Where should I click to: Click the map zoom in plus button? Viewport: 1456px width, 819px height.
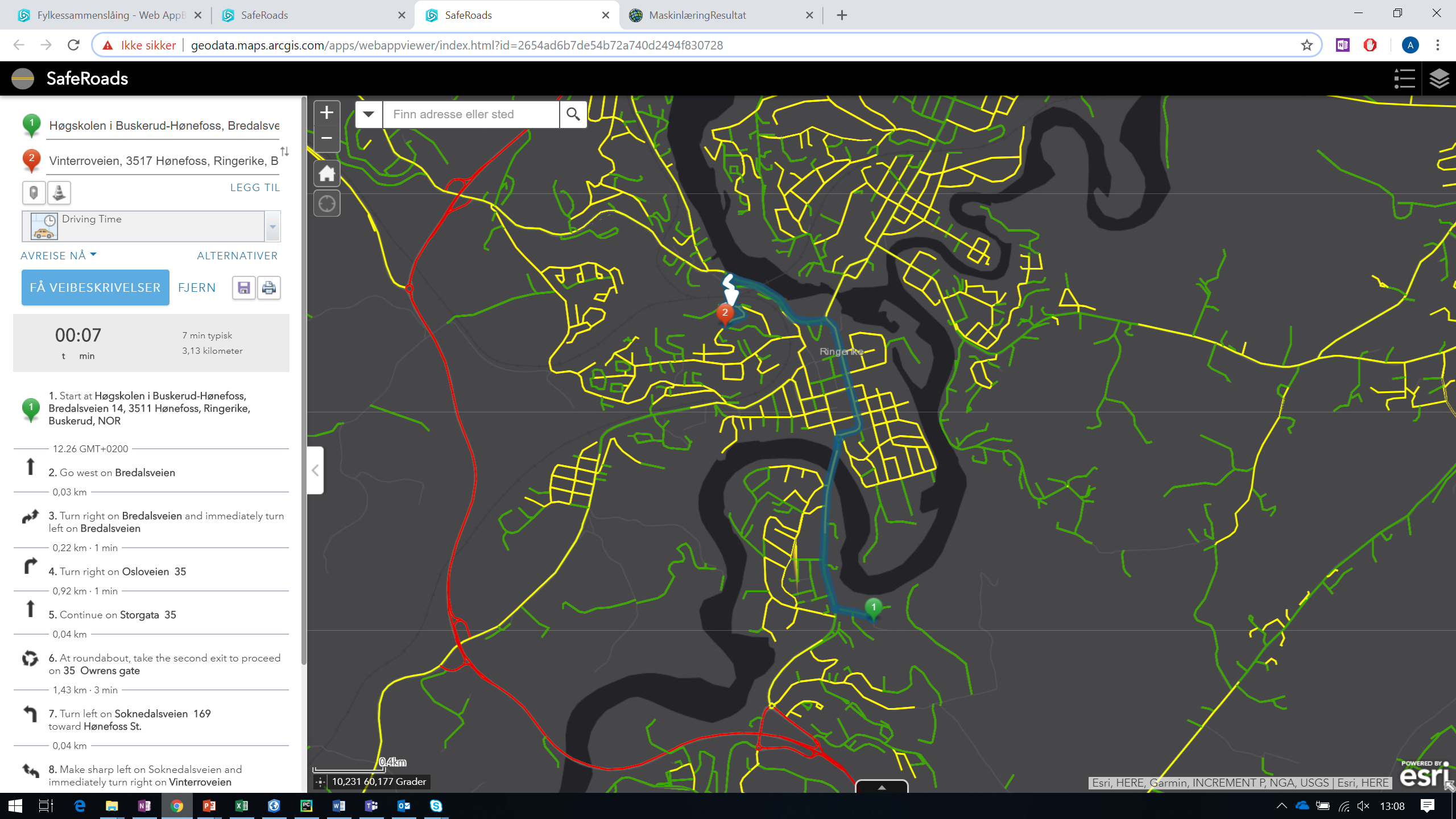pos(326,113)
